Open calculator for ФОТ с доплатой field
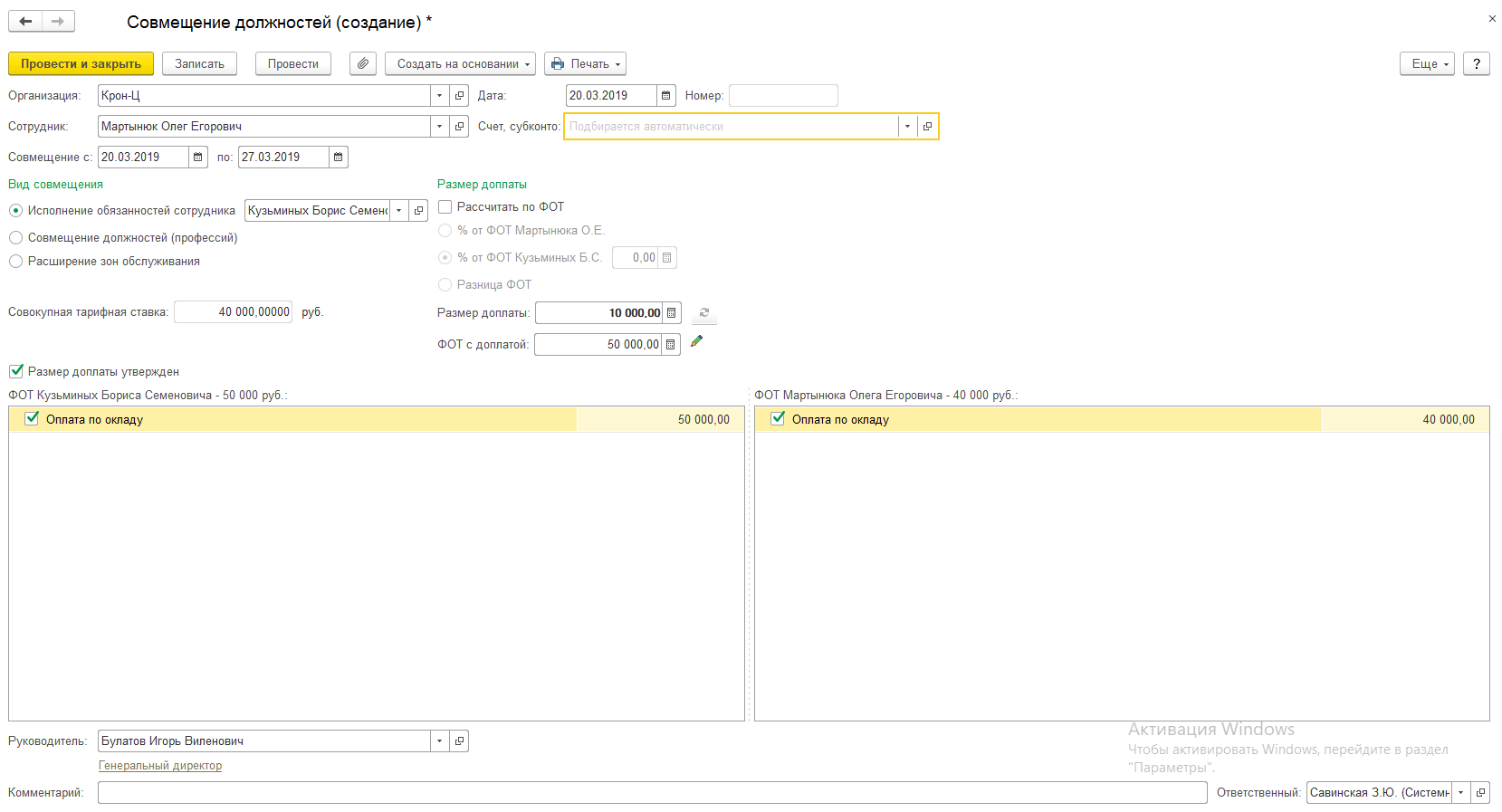The height and width of the screenshot is (812, 1502). pos(671,345)
